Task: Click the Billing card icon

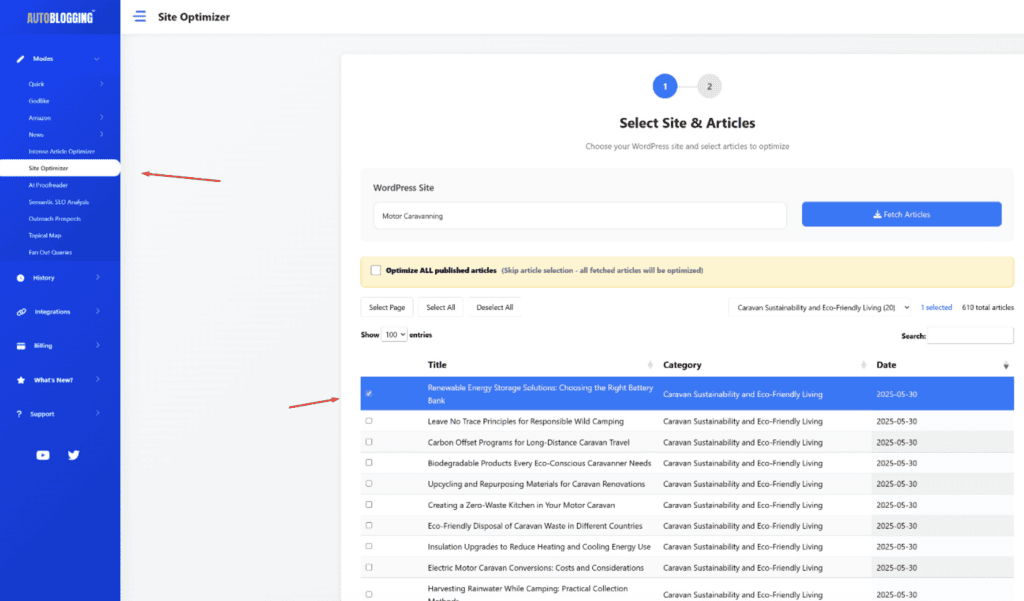Action: point(21,346)
